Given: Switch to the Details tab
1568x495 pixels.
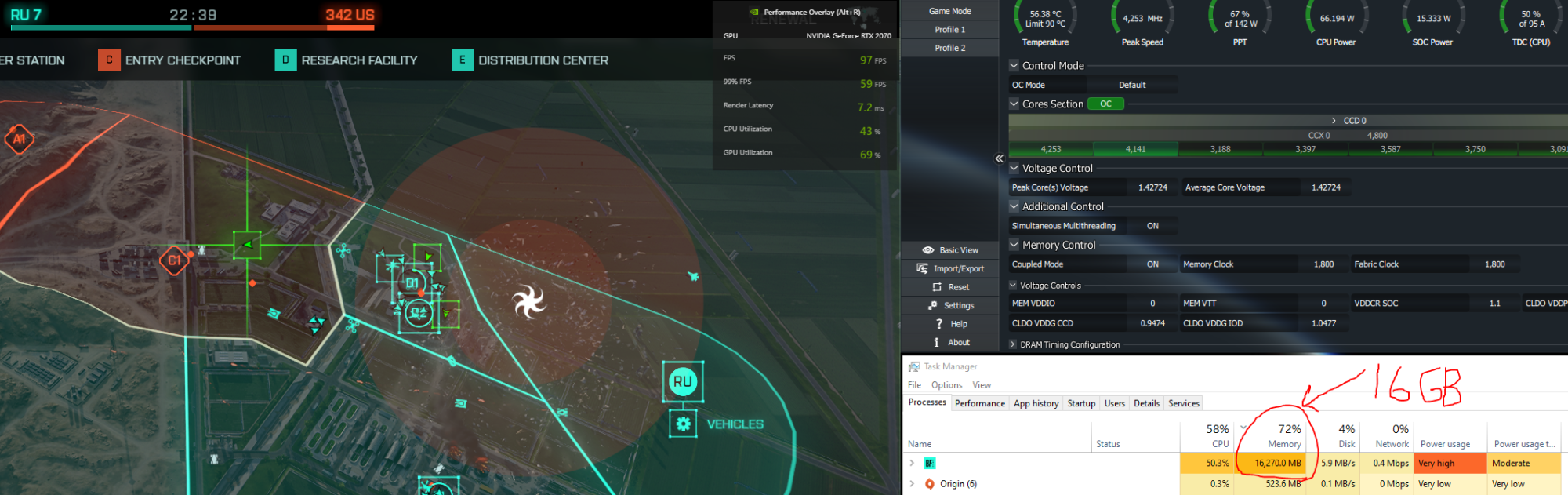Looking at the screenshot, I should (1146, 403).
